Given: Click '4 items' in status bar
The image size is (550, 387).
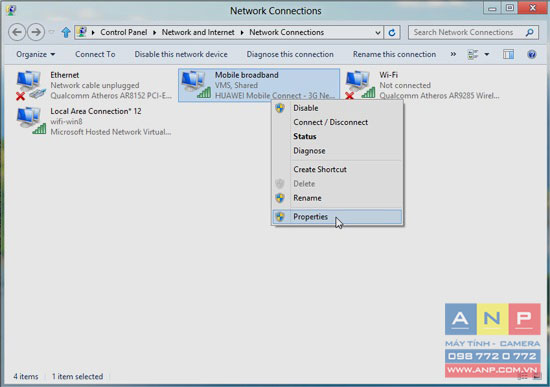Looking at the screenshot, I should [26, 376].
